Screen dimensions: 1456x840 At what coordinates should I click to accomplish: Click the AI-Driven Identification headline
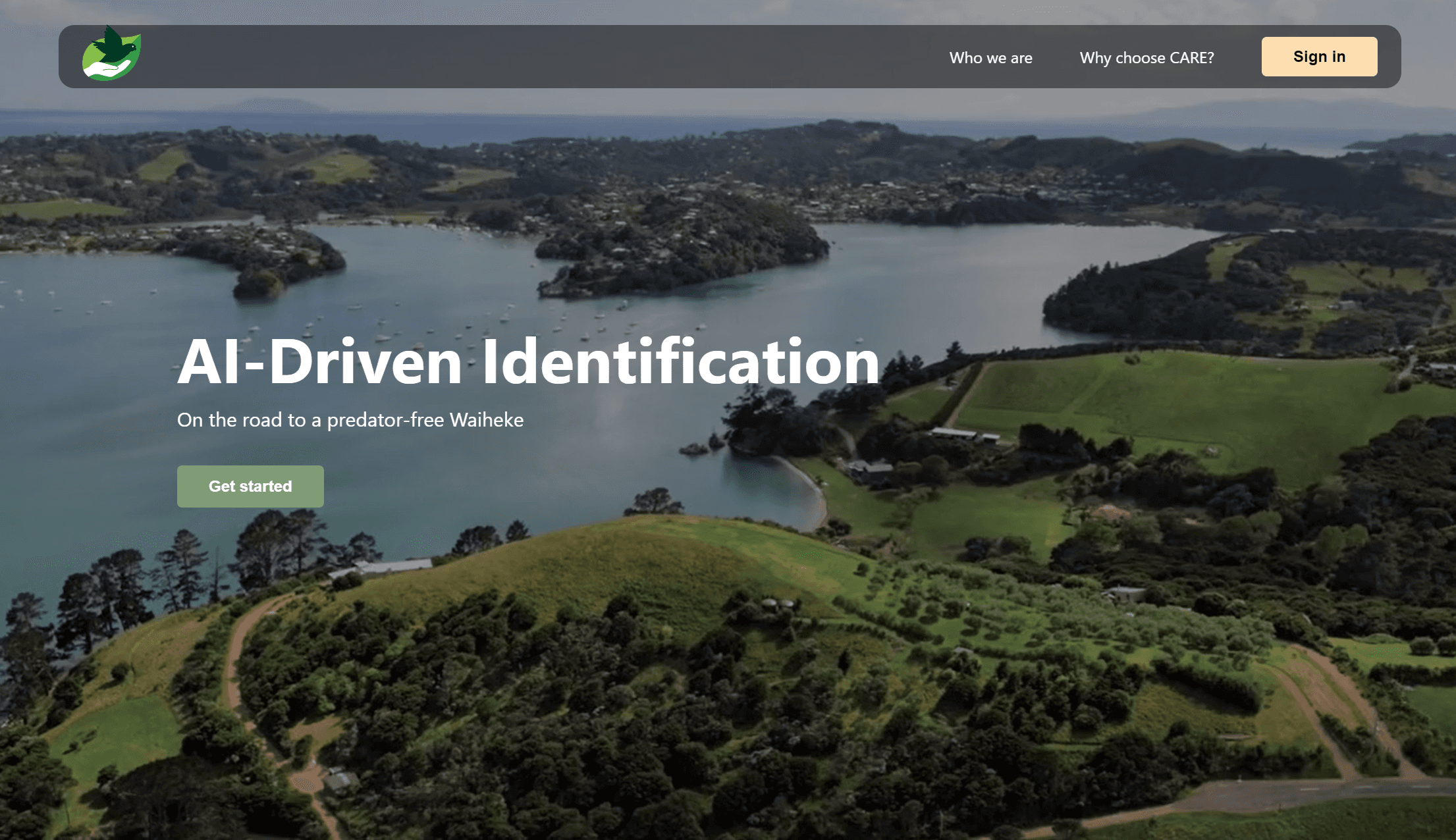click(528, 361)
